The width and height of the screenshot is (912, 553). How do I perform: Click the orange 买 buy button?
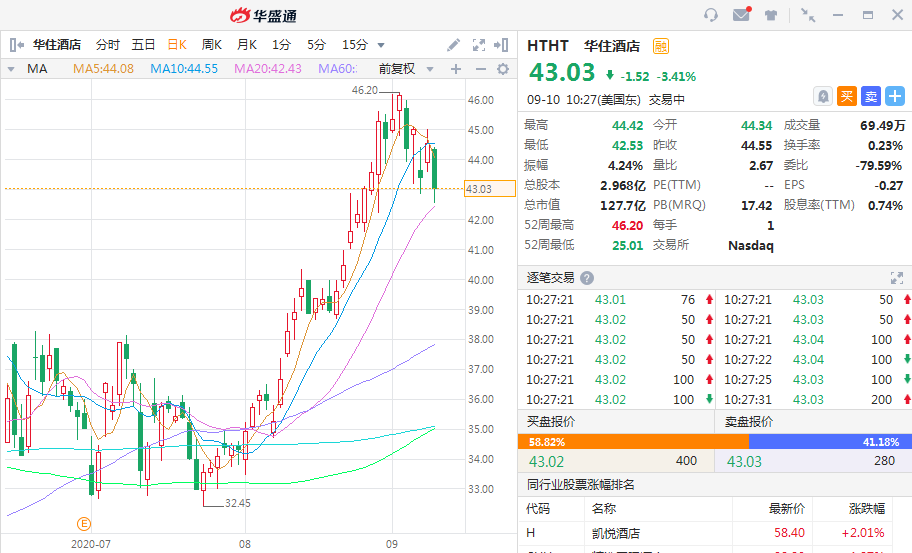click(x=847, y=96)
